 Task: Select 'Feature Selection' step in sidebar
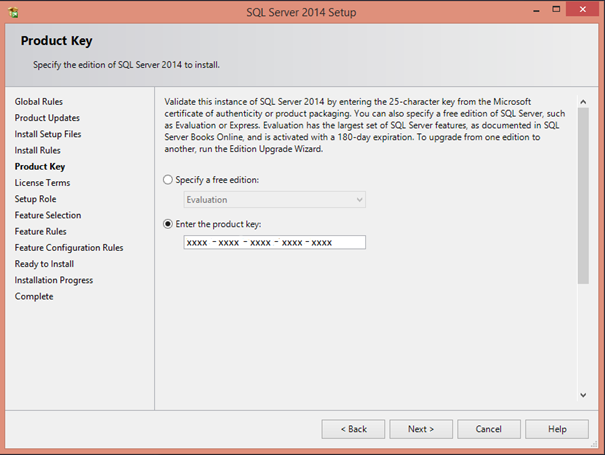(48, 215)
